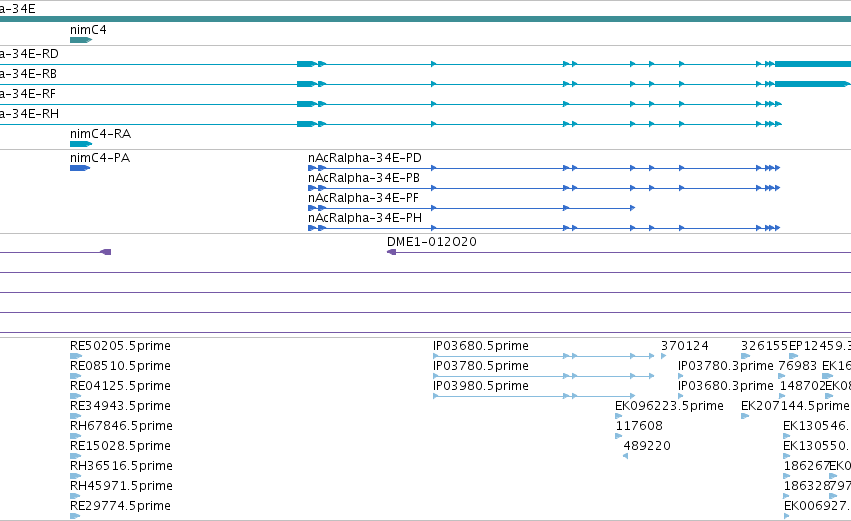The width and height of the screenshot is (851, 521).
Task: Click the nimC4-RA transcript arrow glyph
Action: pos(81,144)
